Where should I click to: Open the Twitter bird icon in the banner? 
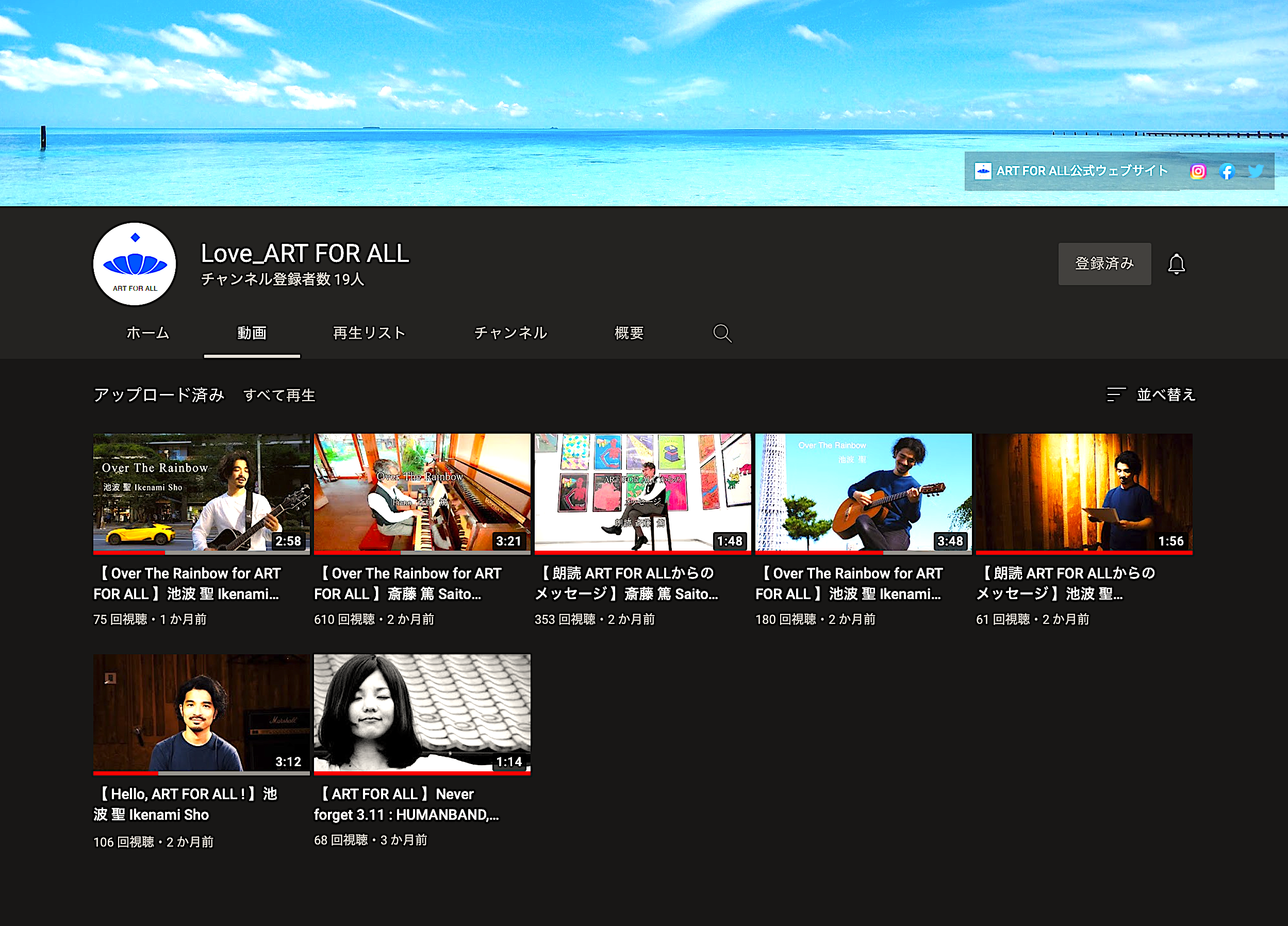click(x=1256, y=171)
